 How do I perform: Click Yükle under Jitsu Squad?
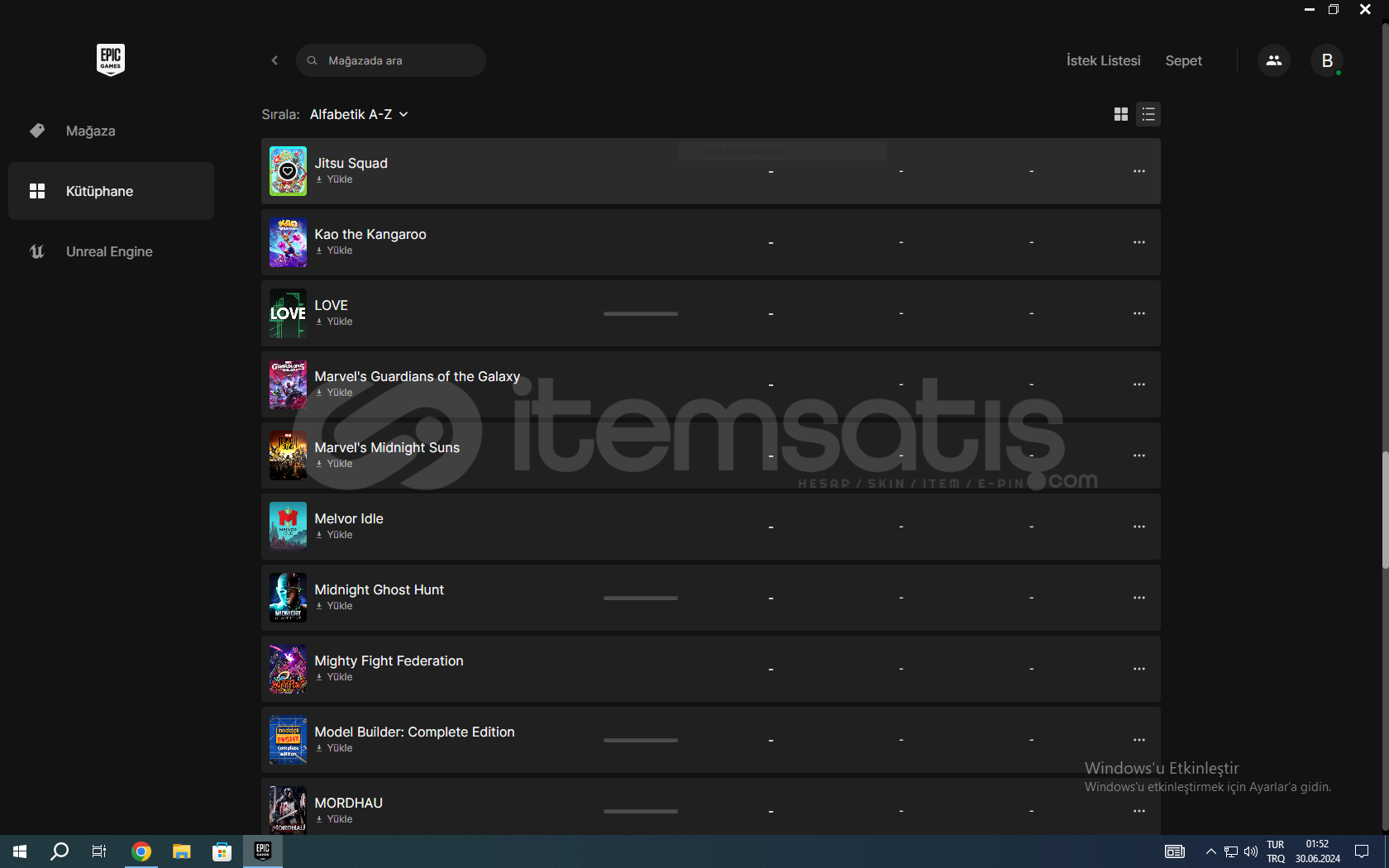[x=334, y=179]
